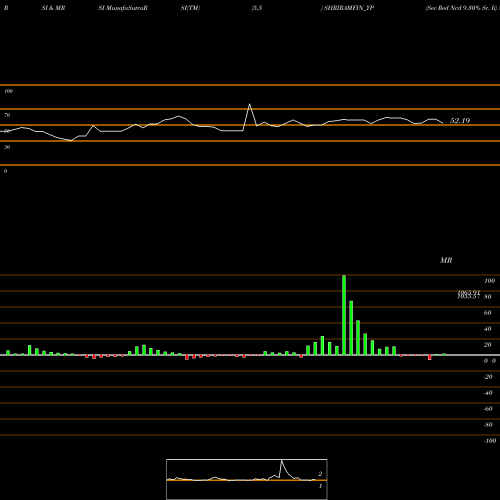
Task: Click the 'Sec Red Ncd 9.30% Sr. I' description
Action: click(461, 8)
